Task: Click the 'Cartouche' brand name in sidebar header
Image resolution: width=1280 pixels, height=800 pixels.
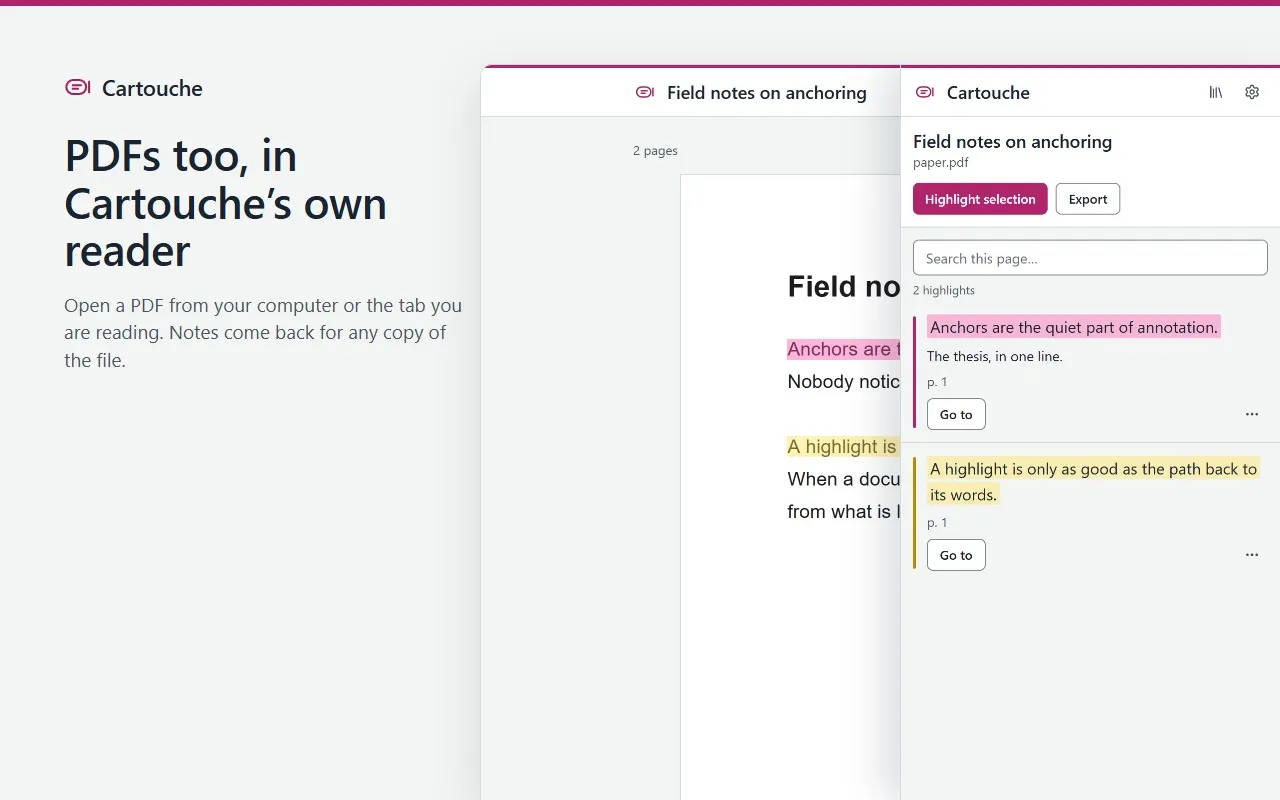Action: pos(988,93)
